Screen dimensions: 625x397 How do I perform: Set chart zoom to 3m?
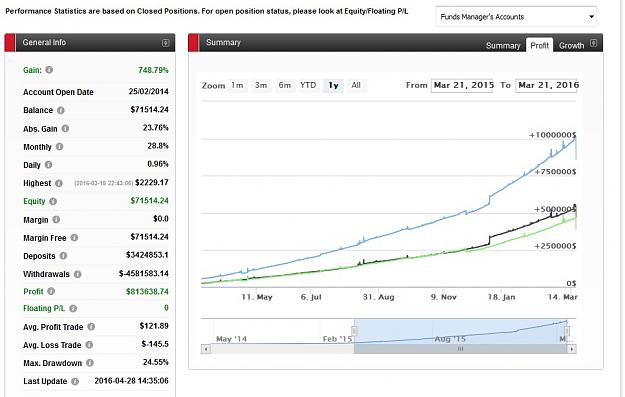261,85
